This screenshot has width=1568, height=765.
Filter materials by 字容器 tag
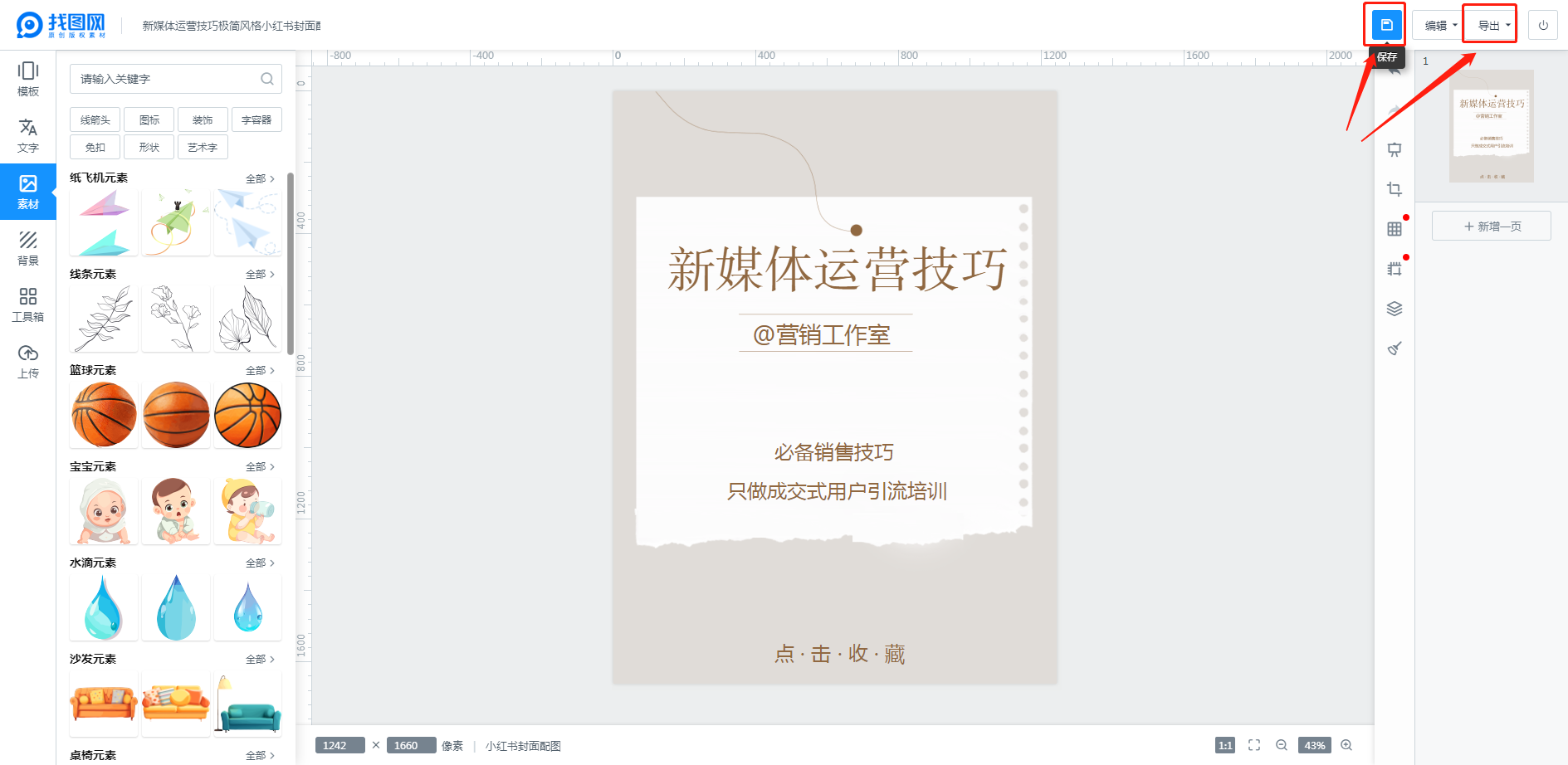pyautogui.click(x=256, y=120)
